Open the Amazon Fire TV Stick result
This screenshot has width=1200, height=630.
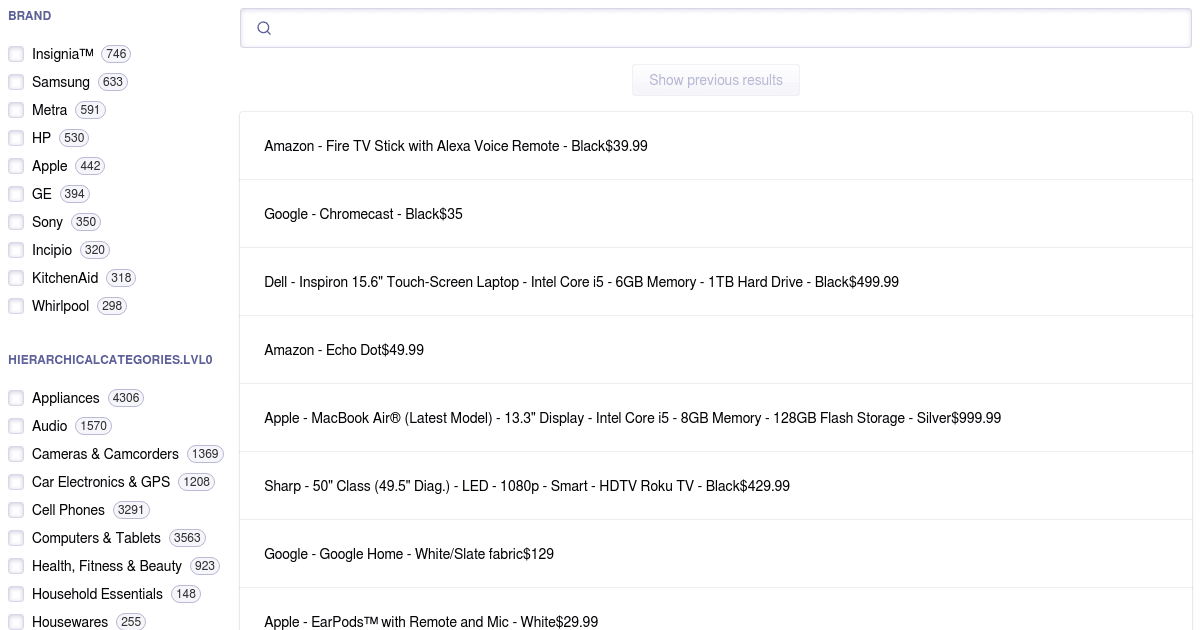coord(455,146)
